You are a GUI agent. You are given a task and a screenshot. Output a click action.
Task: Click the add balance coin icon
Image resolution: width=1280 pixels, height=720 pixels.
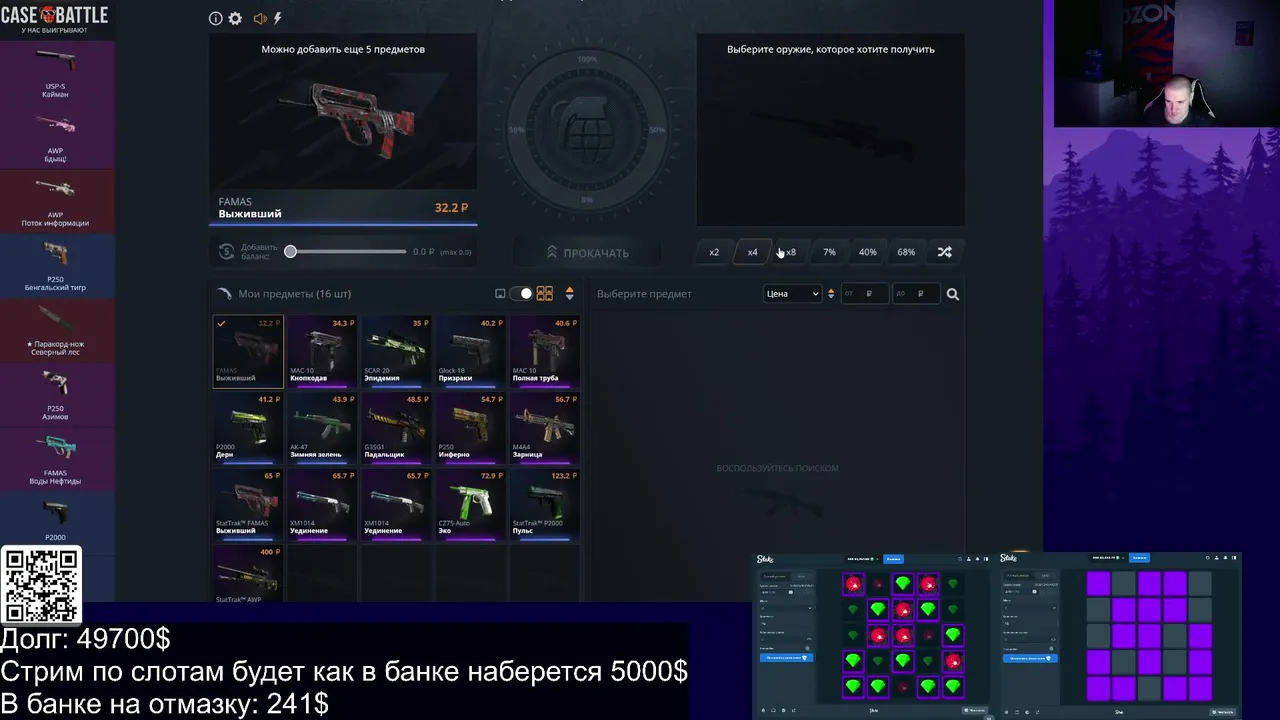pyautogui.click(x=226, y=252)
